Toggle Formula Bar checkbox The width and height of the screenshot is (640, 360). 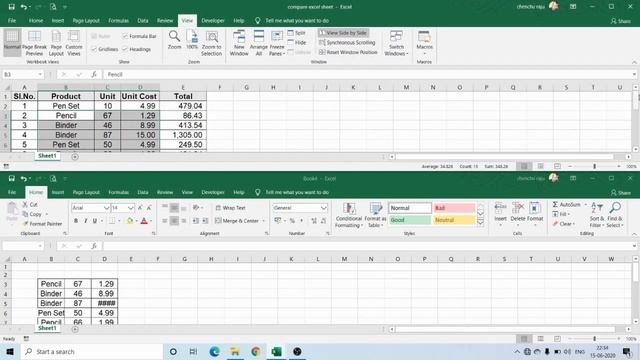click(x=125, y=36)
